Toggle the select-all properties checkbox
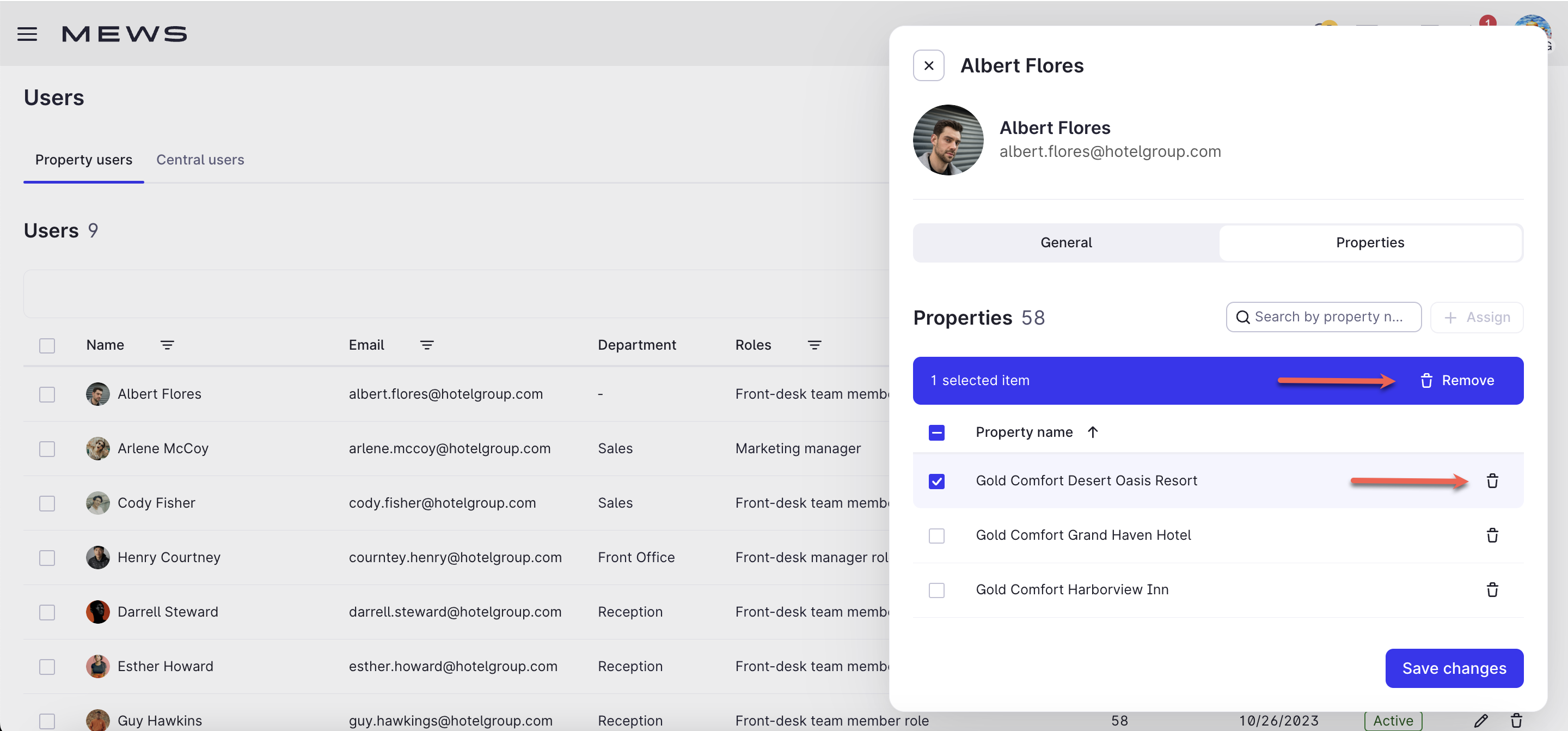The width and height of the screenshot is (1568, 731). (936, 432)
